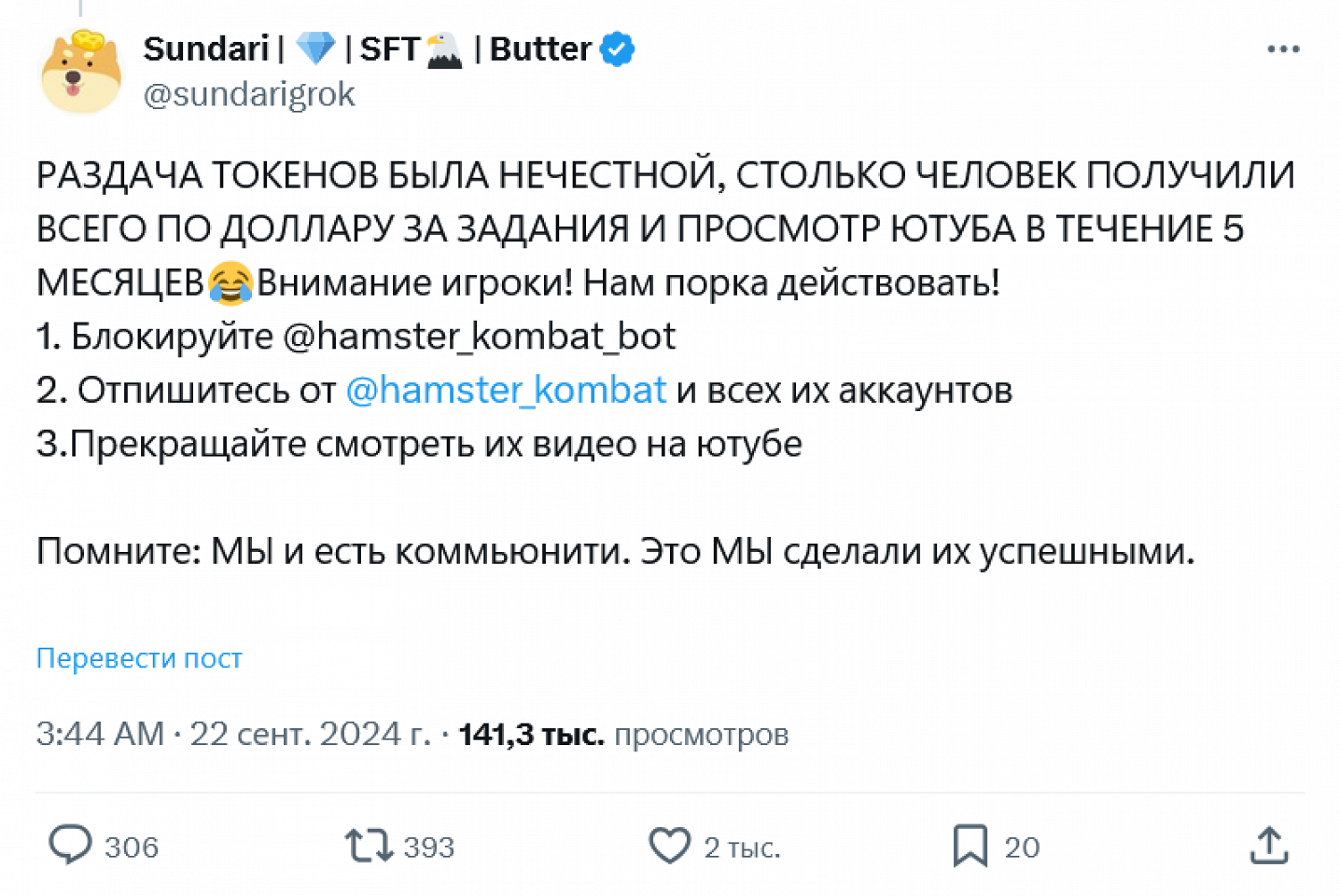Viewport: 1340px width, 896px height.
Task: Open the repost arrows icon menu
Action: (369, 845)
